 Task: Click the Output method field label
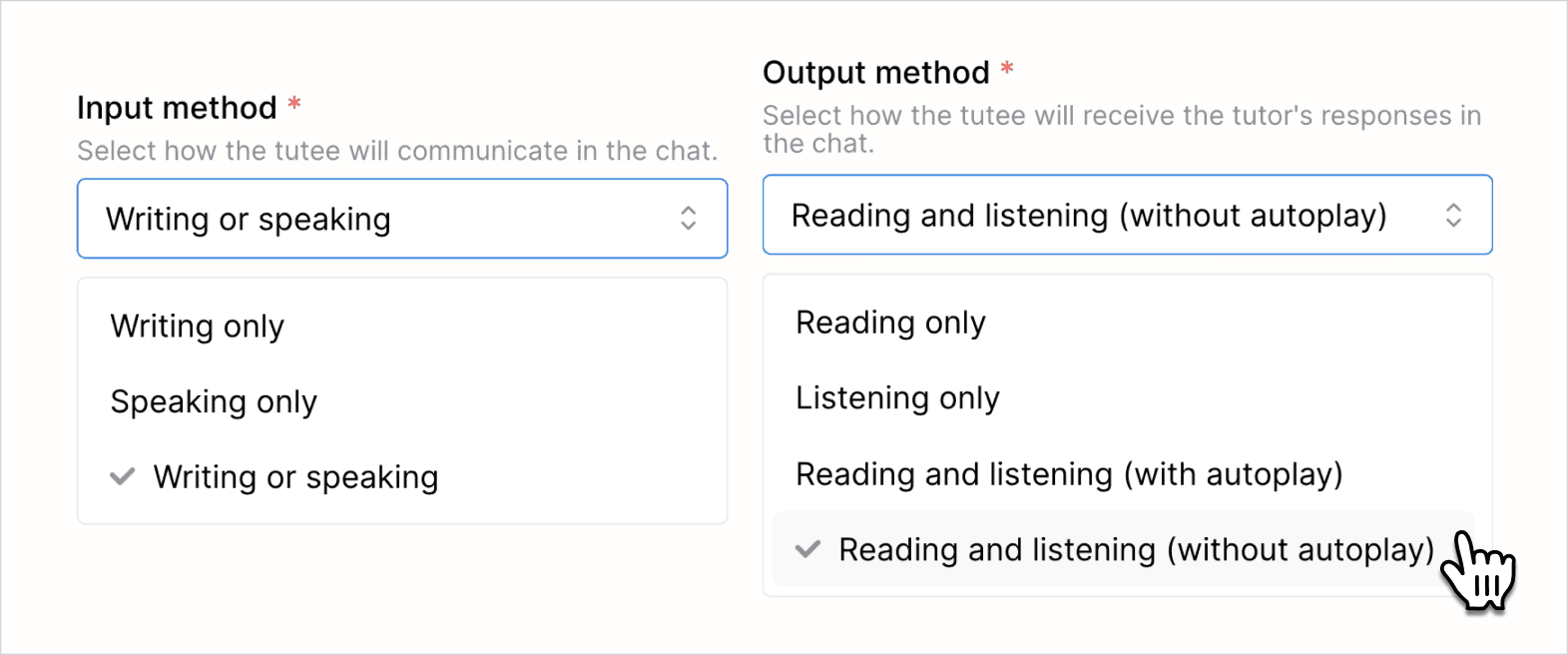[x=875, y=73]
